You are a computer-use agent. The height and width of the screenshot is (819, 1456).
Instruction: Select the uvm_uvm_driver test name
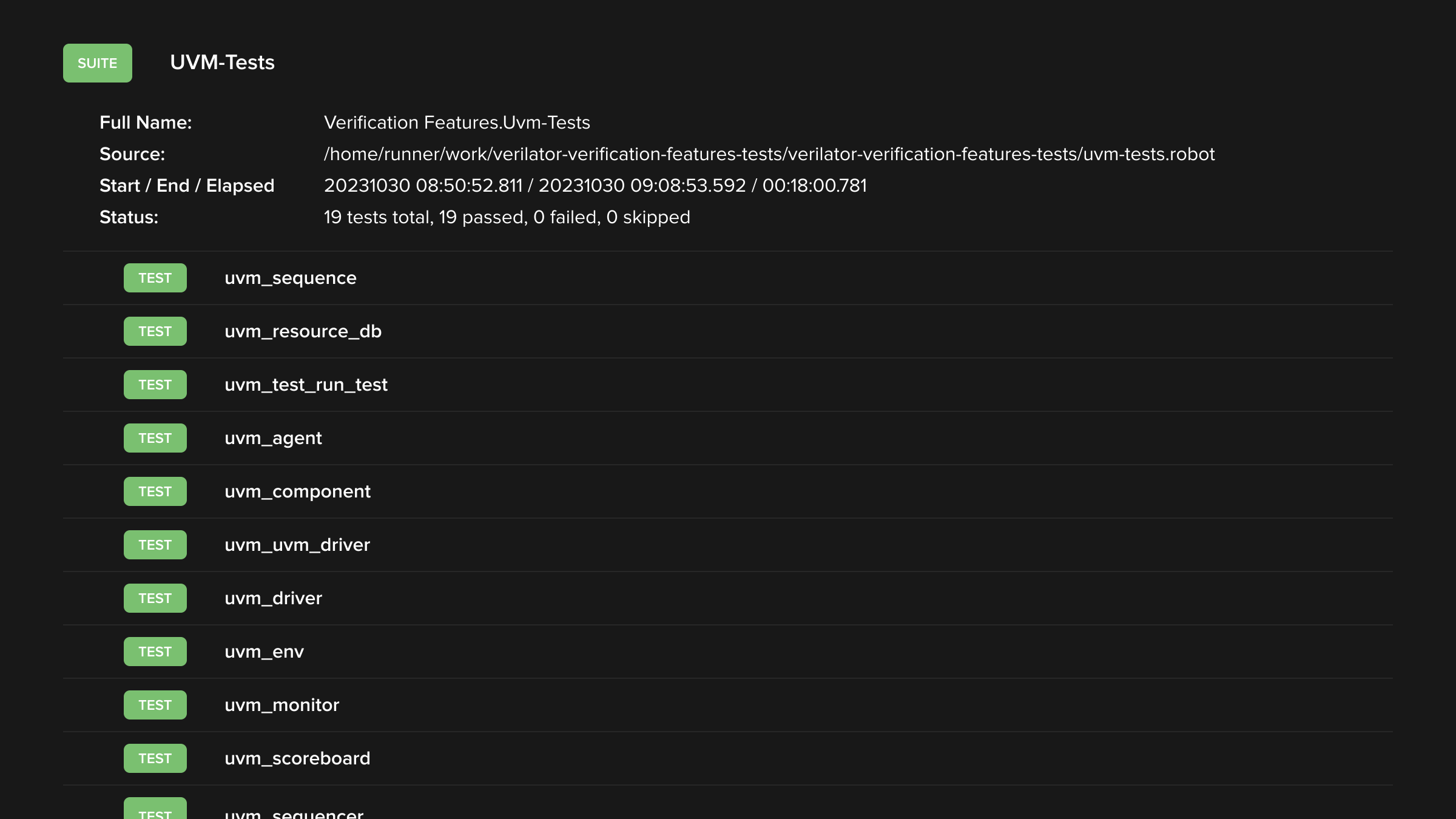tap(297, 545)
